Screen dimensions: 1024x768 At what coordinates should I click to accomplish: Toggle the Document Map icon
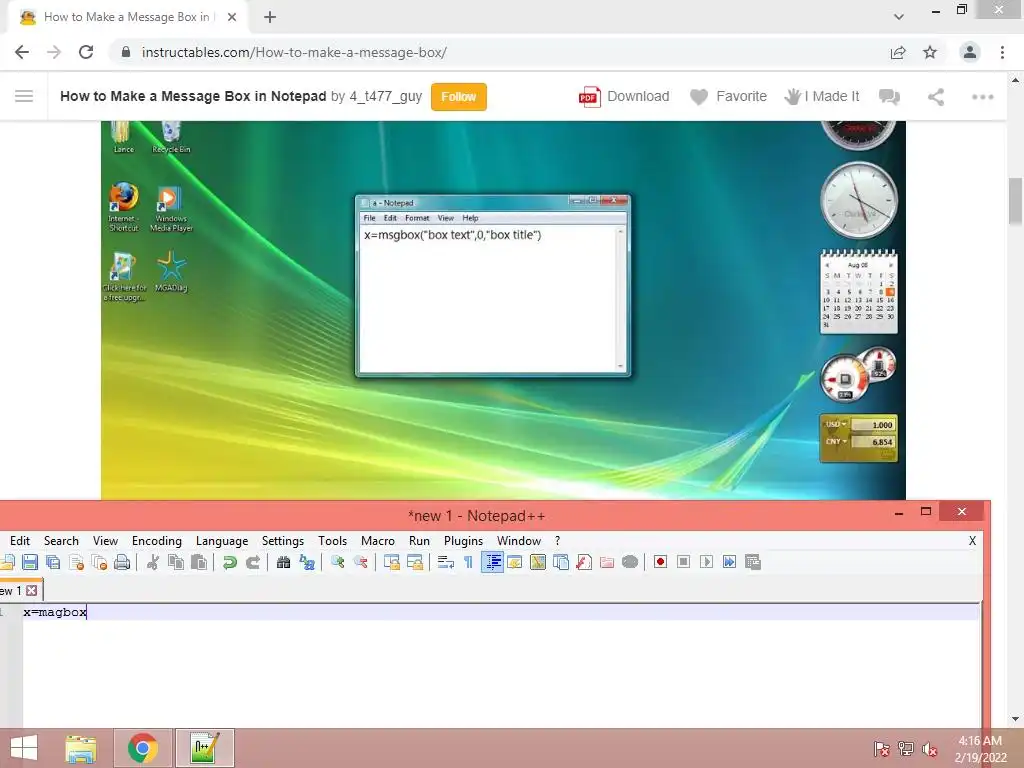click(x=538, y=562)
